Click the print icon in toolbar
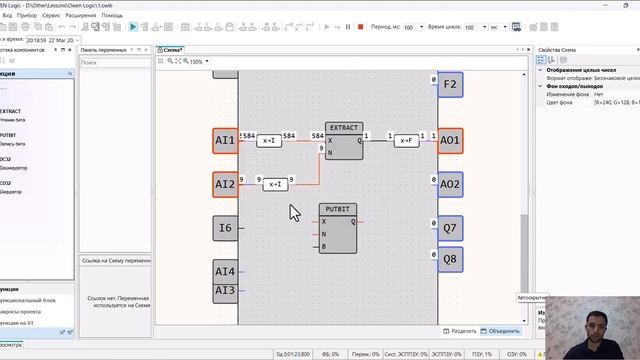 (x=25, y=27)
